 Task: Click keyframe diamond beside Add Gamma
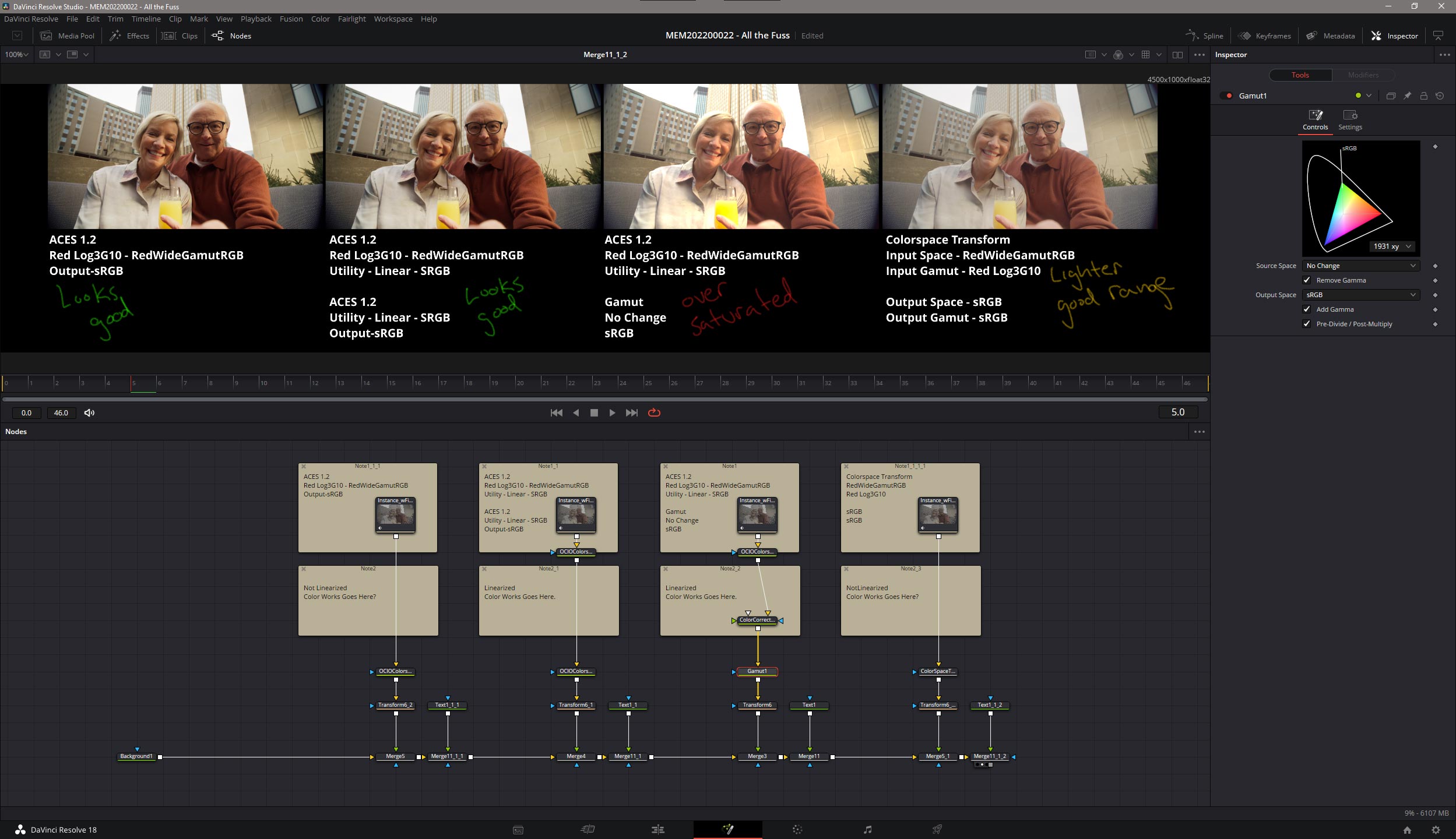click(x=1435, y=309)
